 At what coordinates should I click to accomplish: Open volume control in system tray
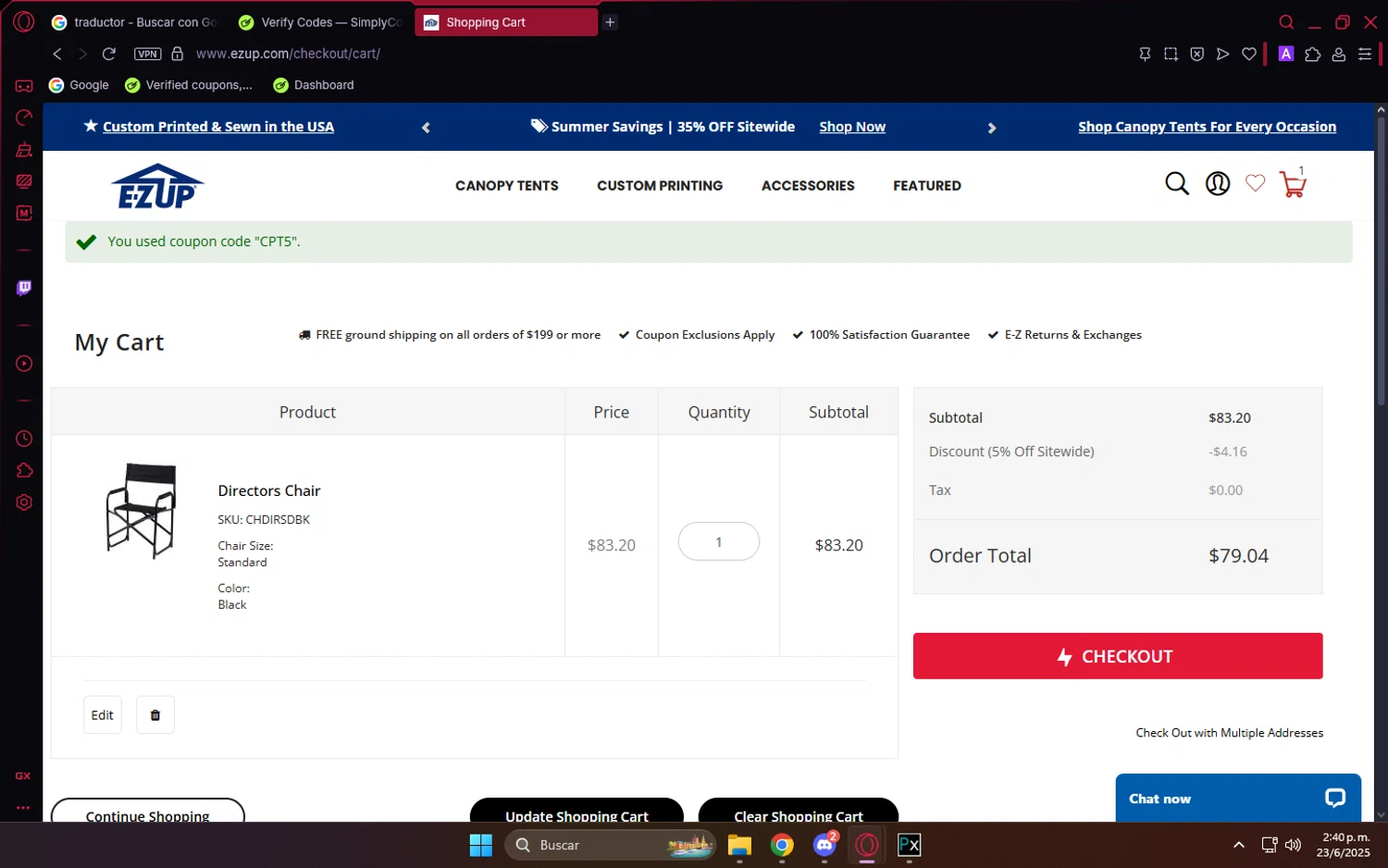click(1293, 845)
